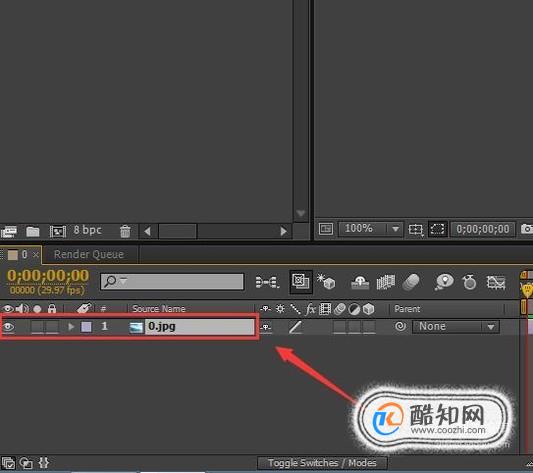Image resolution: width=533 pixels, height=473 pixels.
Task: Toggle 3D layer switch for 0.jpg
Action: [369, 327]
